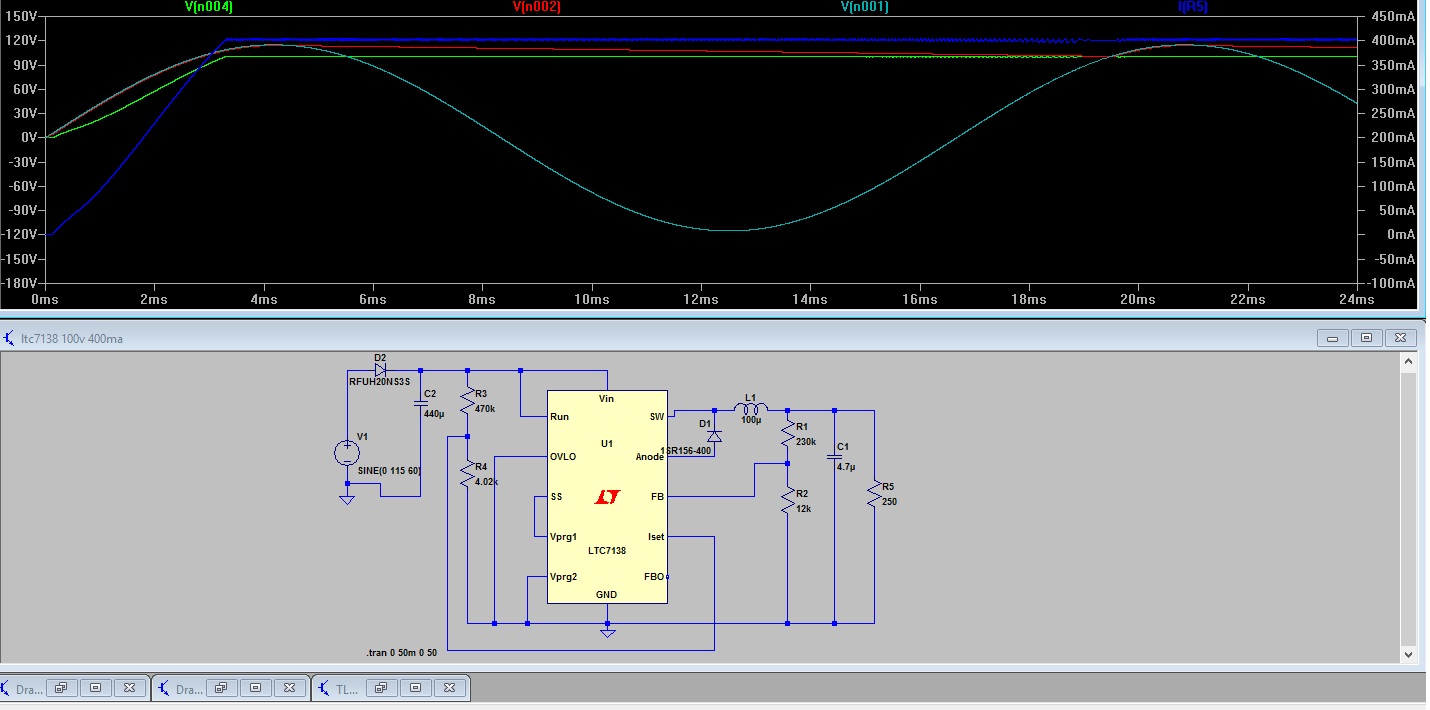Click the 250 load resistor value
The width and height of the screenshot is (1430, 710).
click(890, 501)
